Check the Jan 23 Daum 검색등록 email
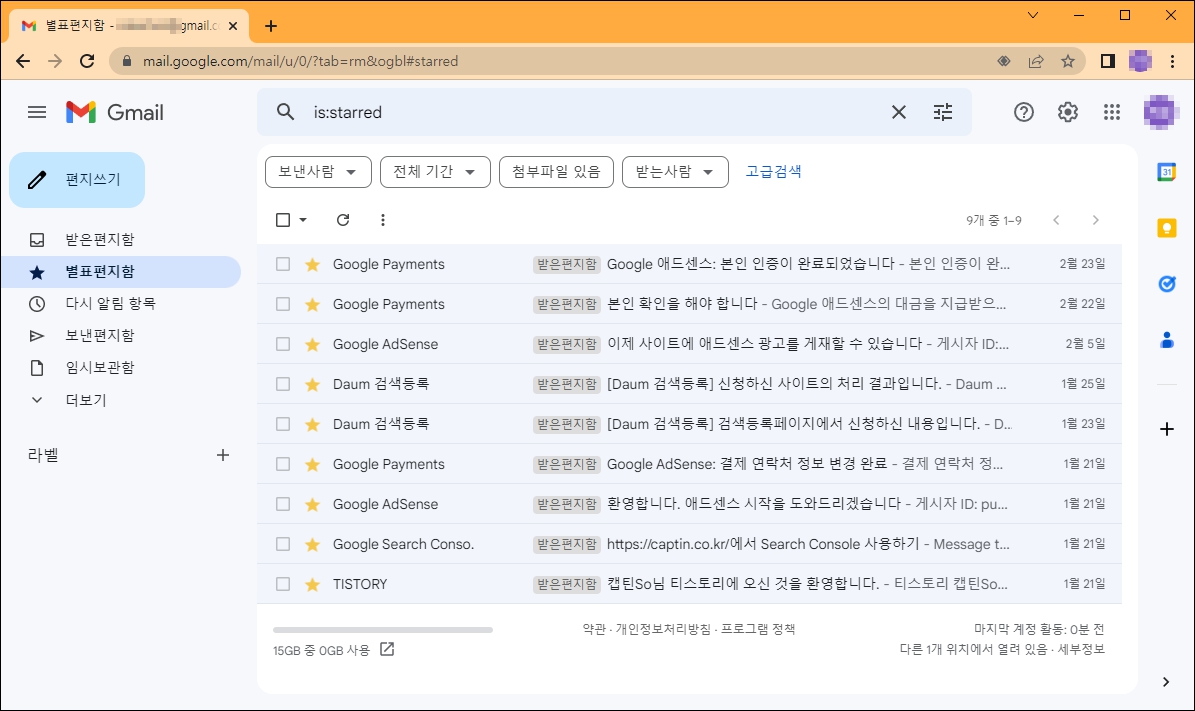This screenshot has width=1195, height=711. [283, 424]
